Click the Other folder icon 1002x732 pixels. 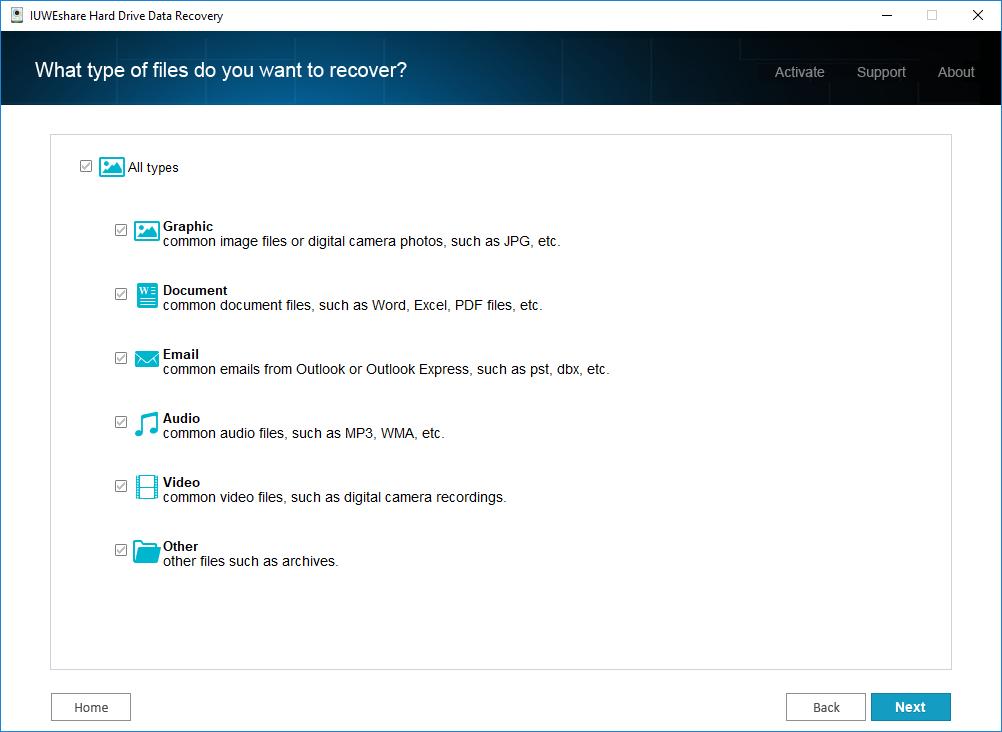point(146,550)
